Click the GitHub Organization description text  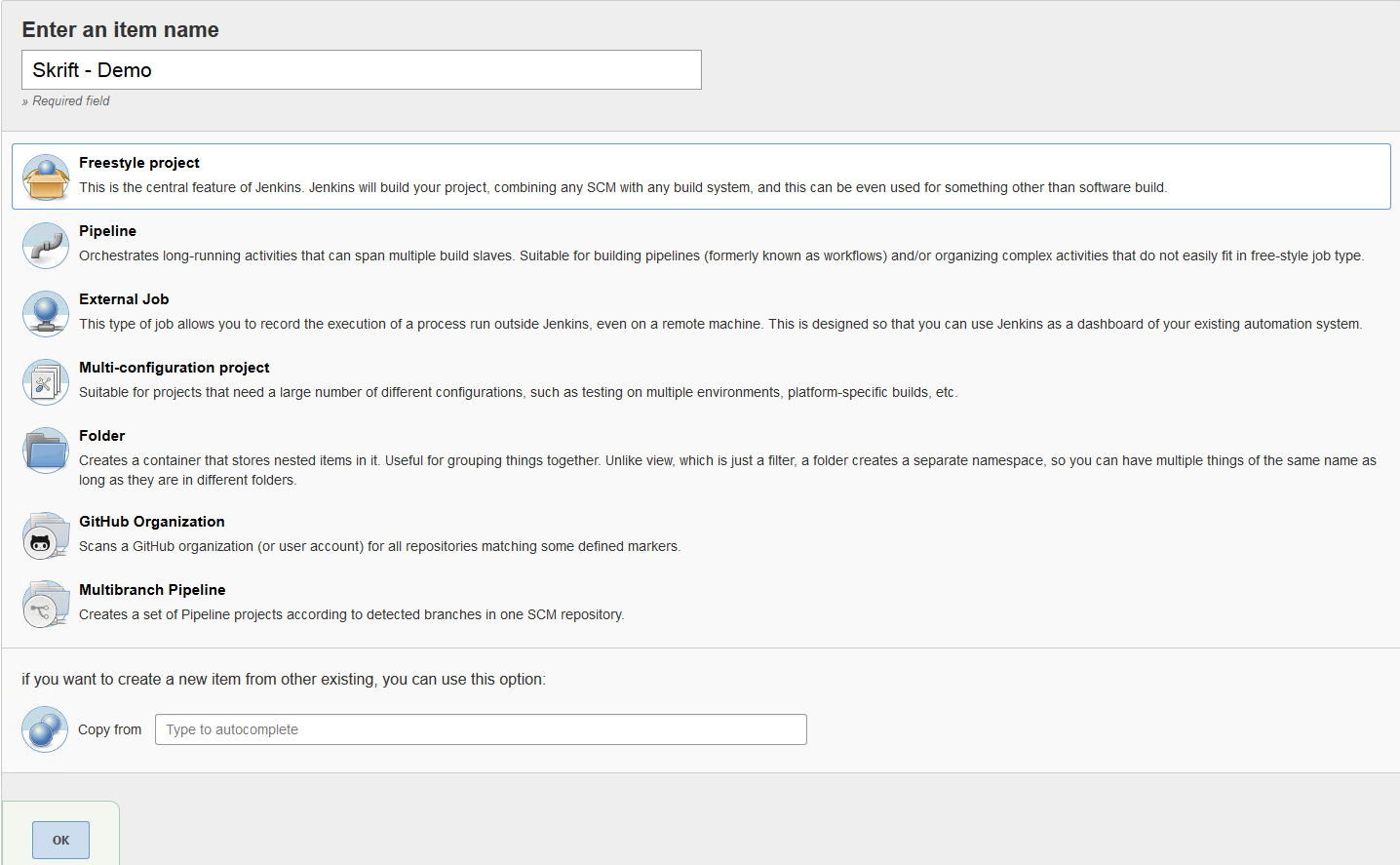[x=380, y=546]
